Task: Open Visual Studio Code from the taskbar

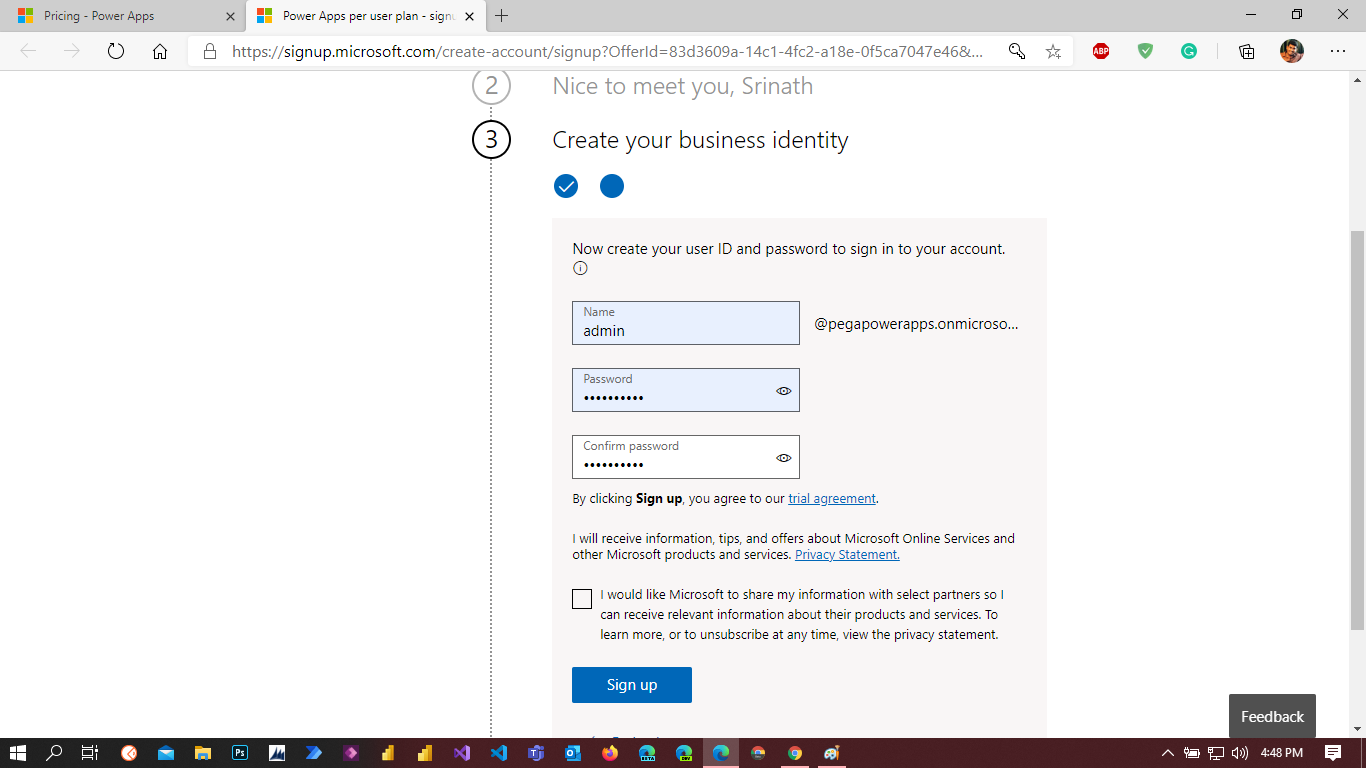Action: (497, 753)
